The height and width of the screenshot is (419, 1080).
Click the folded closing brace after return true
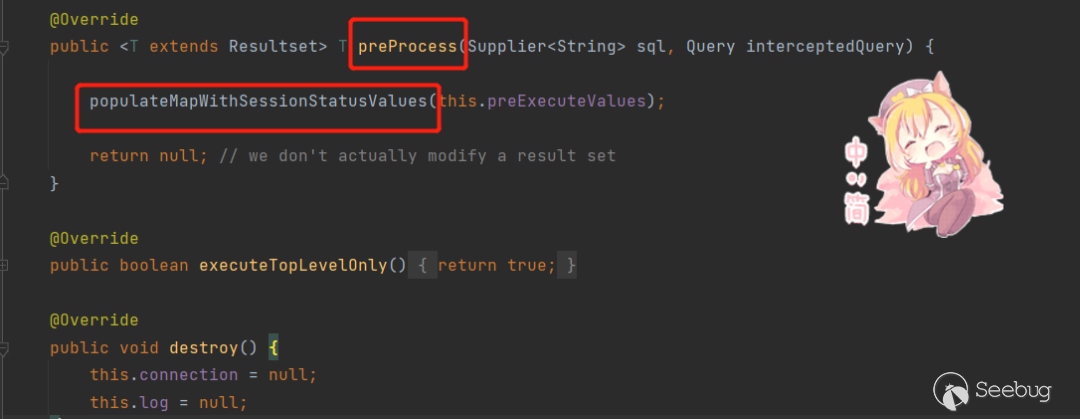570,265
